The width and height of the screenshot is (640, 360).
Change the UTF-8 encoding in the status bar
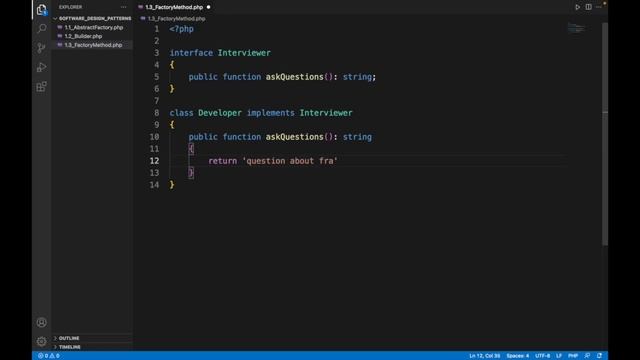542,356
